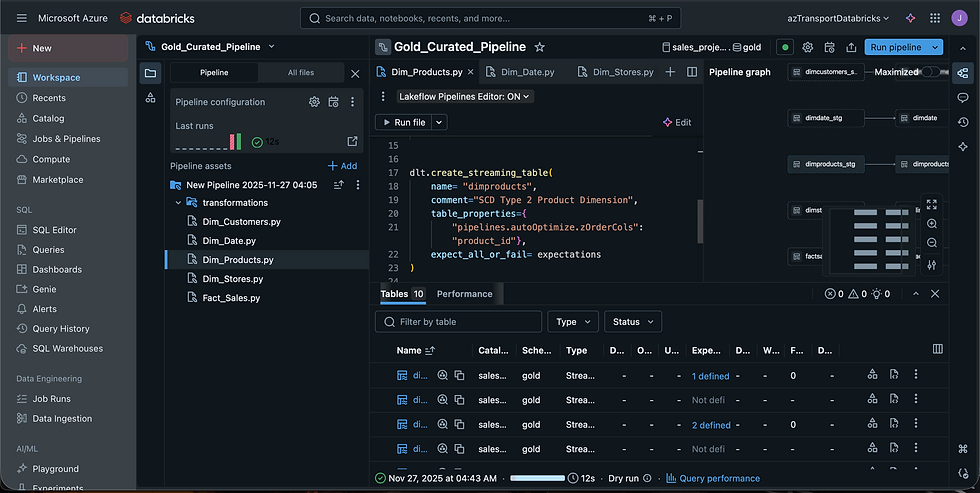Star the Gold_Curated_Pipeline as favorite

pyautogui.click(x=540, y=47)
